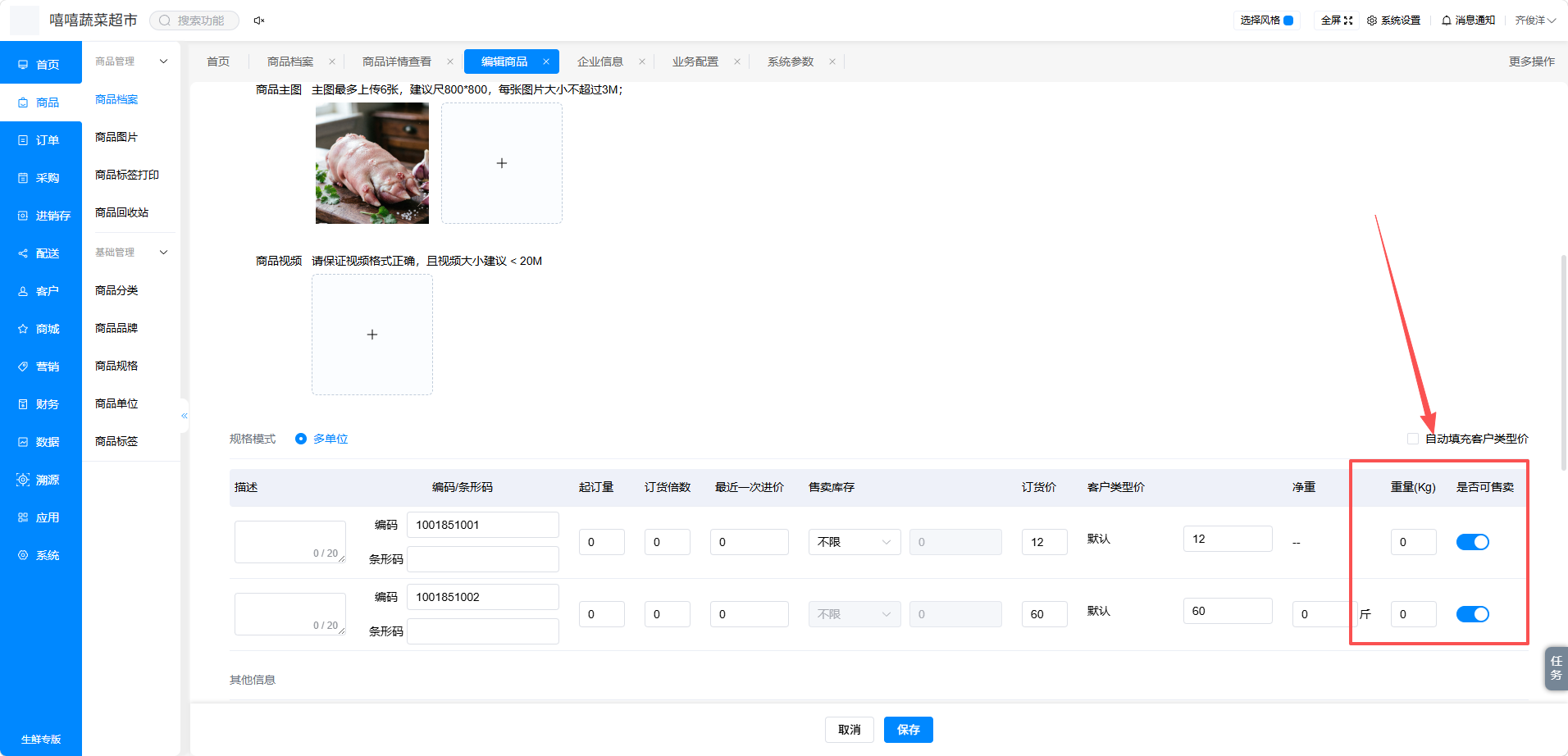Collapse the submenu with the double-chevron handle
This screenshot has width=1568, height=756.
185,416
